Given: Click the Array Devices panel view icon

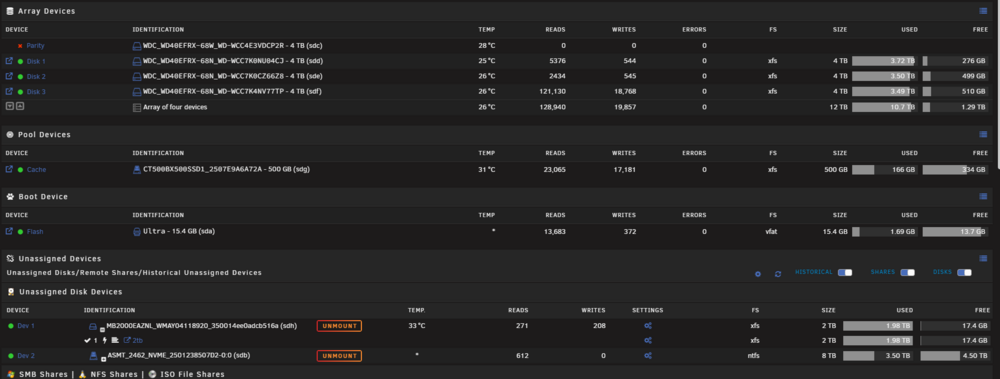Looking at the screenshot, I should tap(983, 11).
